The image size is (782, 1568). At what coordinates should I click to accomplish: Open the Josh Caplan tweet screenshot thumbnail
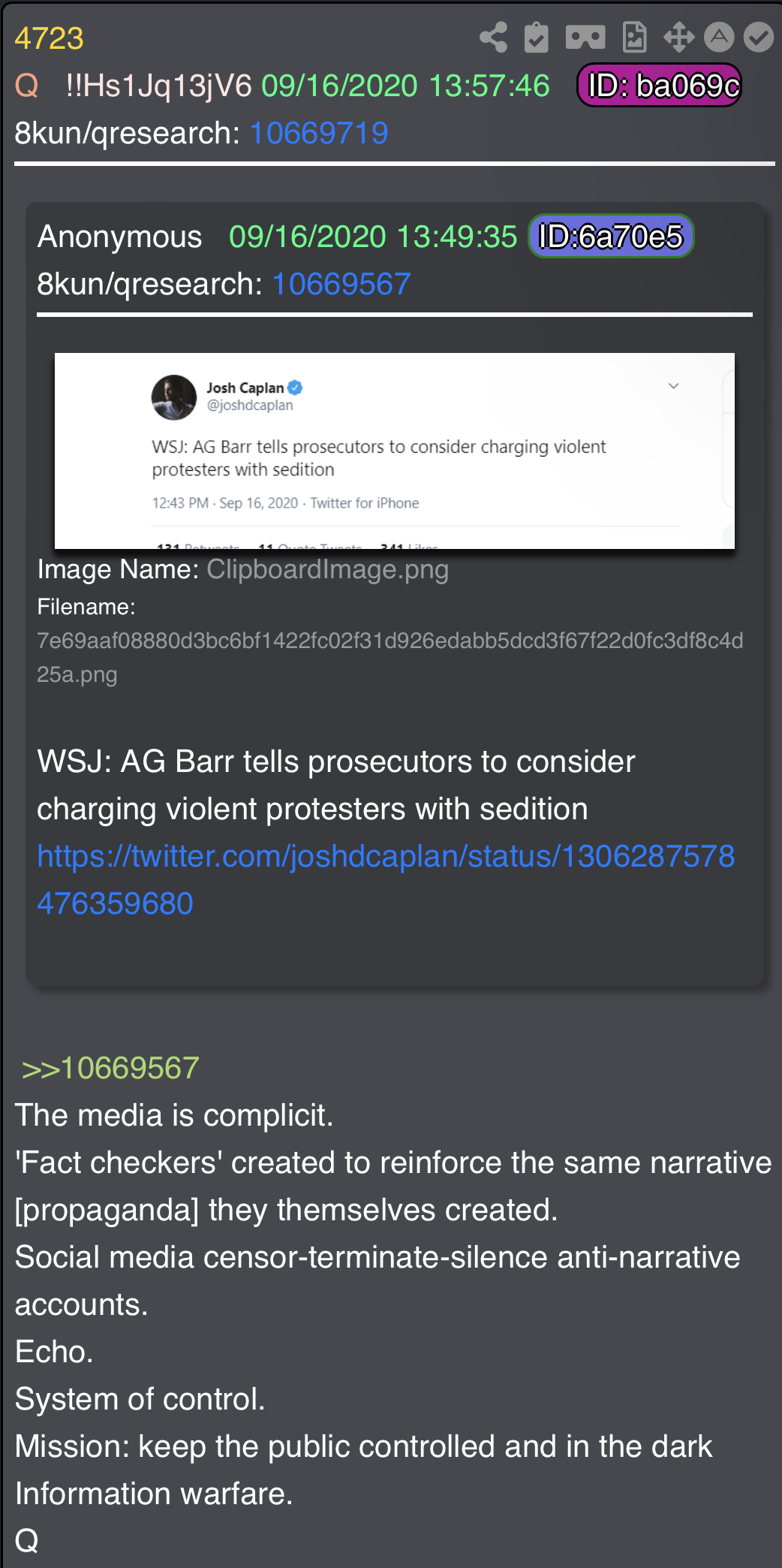point(395,451)
